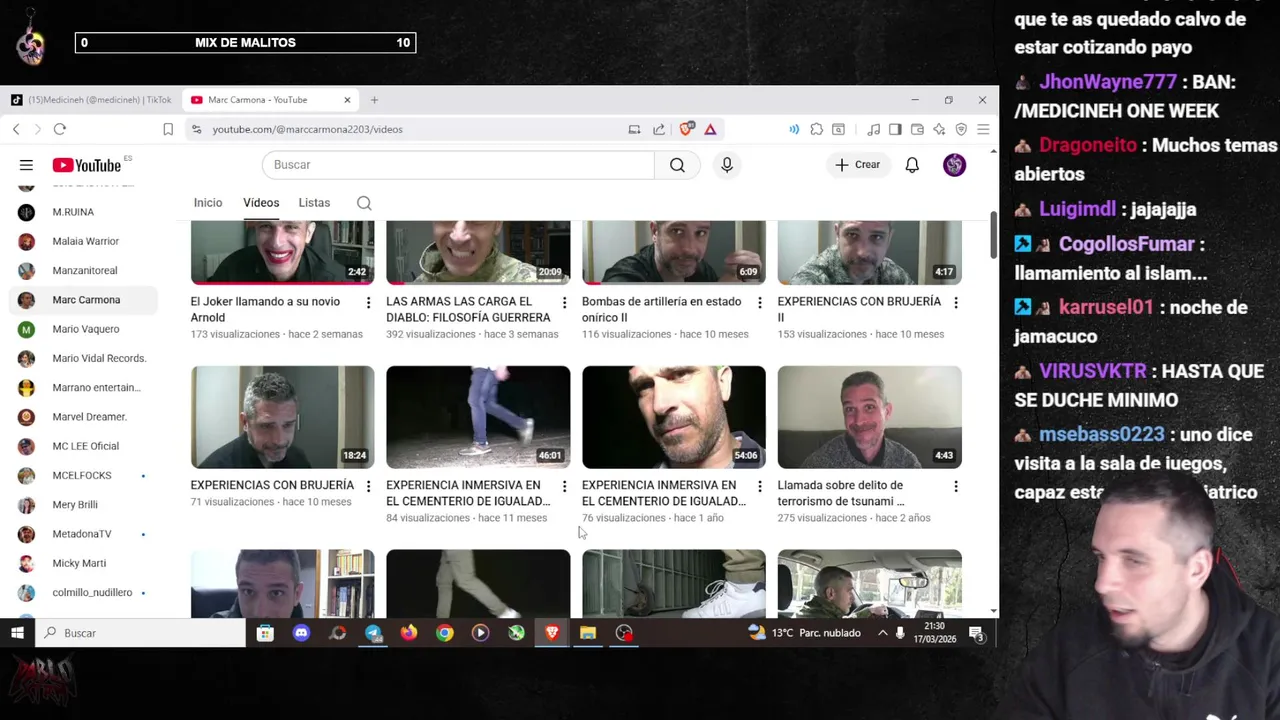The width and height of the screenshot is (1280, 720).
Task: Open the Marvel Dreamer. subscription
Action: 89,417
